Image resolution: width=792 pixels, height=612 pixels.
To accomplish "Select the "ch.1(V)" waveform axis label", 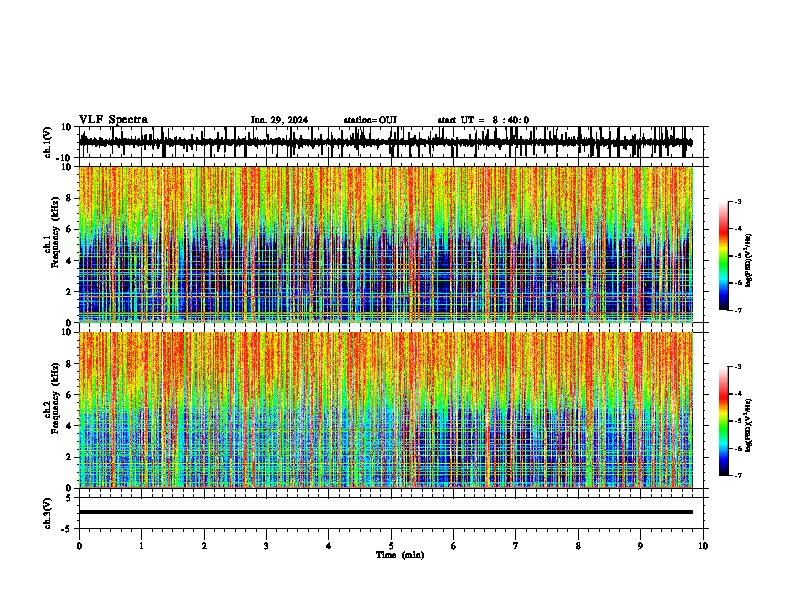I will click(48, 142).
